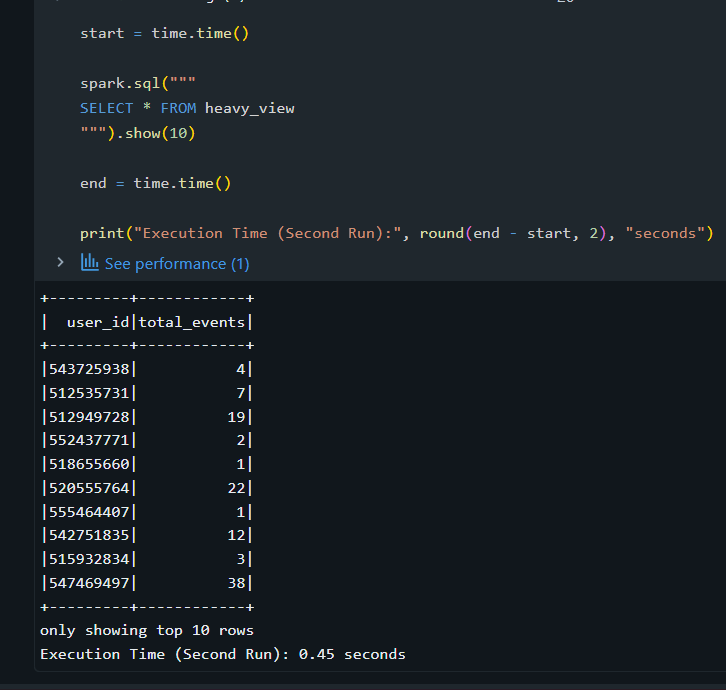Expand the See performance chevron
The width and height of the screenshot is (726, 690).
coord(60,263)
